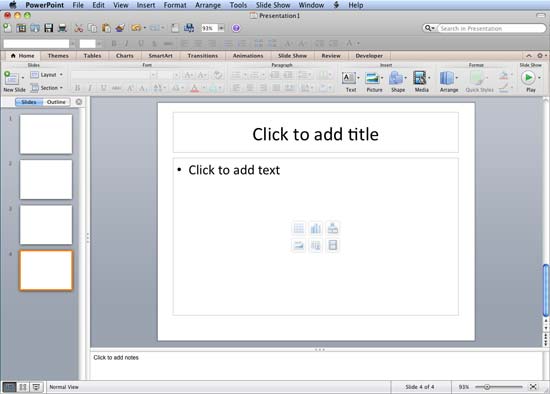Open the SmartArt ribbon tab

(x=161, y=55)
